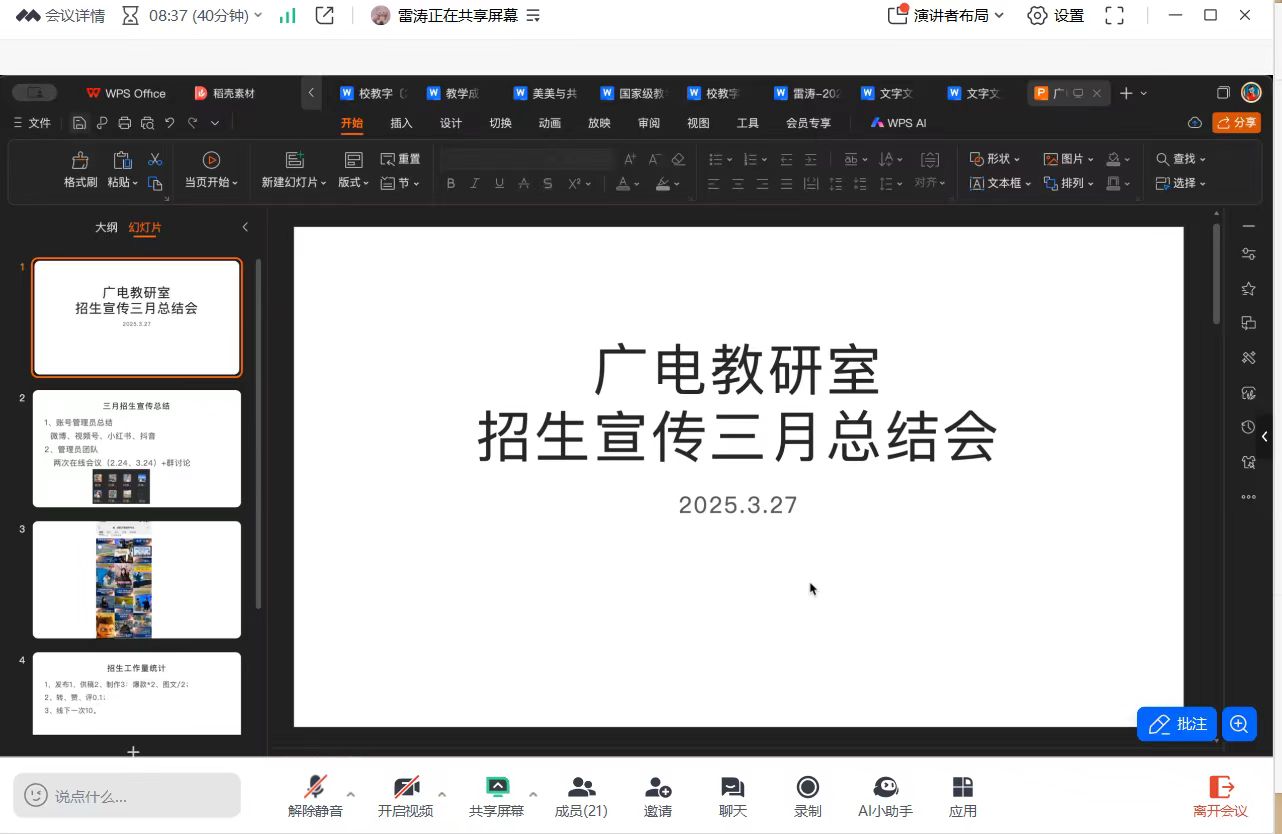Click the 离开会议 leave meeting button

(1220, 796)
